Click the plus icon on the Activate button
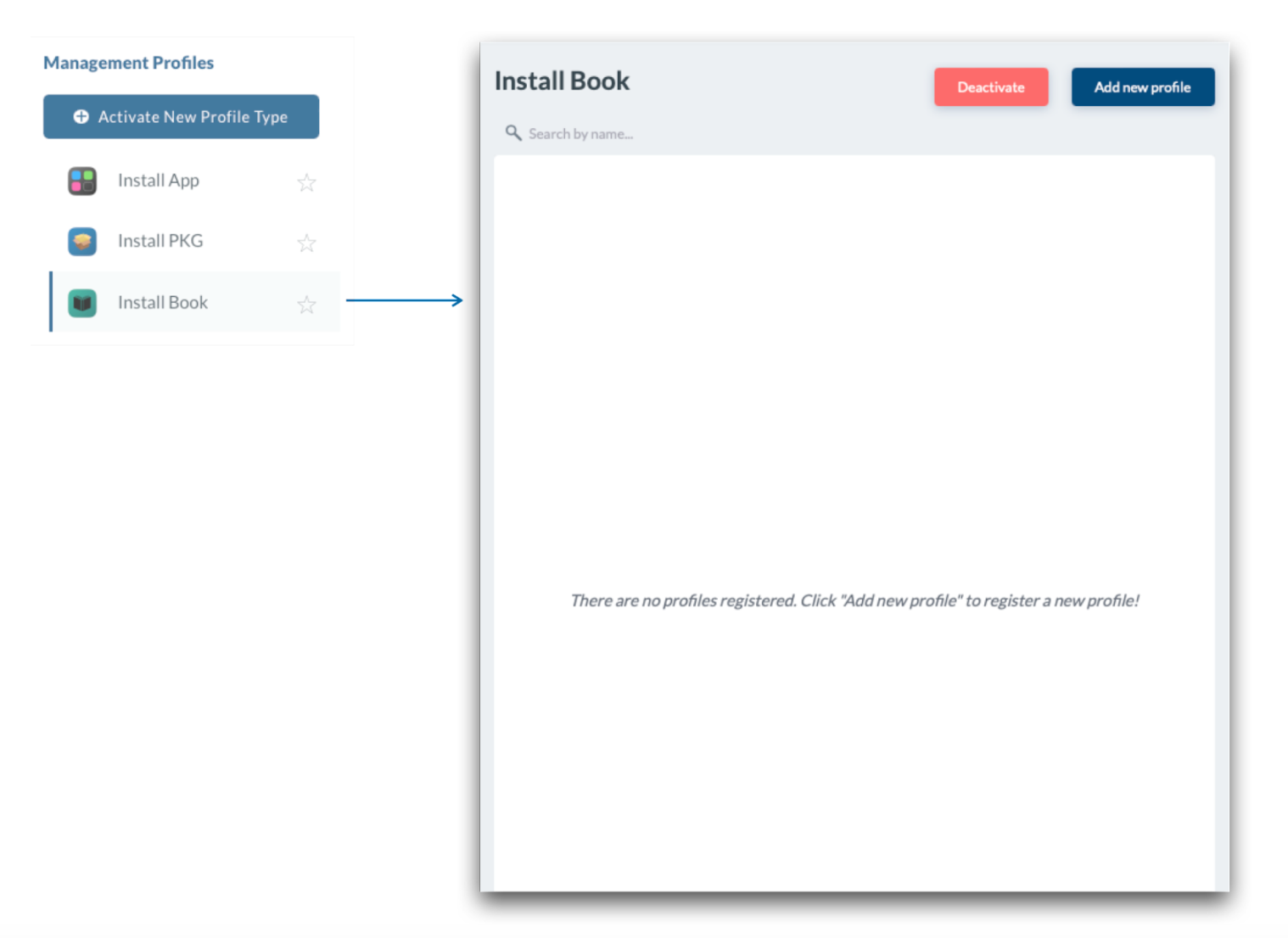1288x938 pixels. (81, 117)
